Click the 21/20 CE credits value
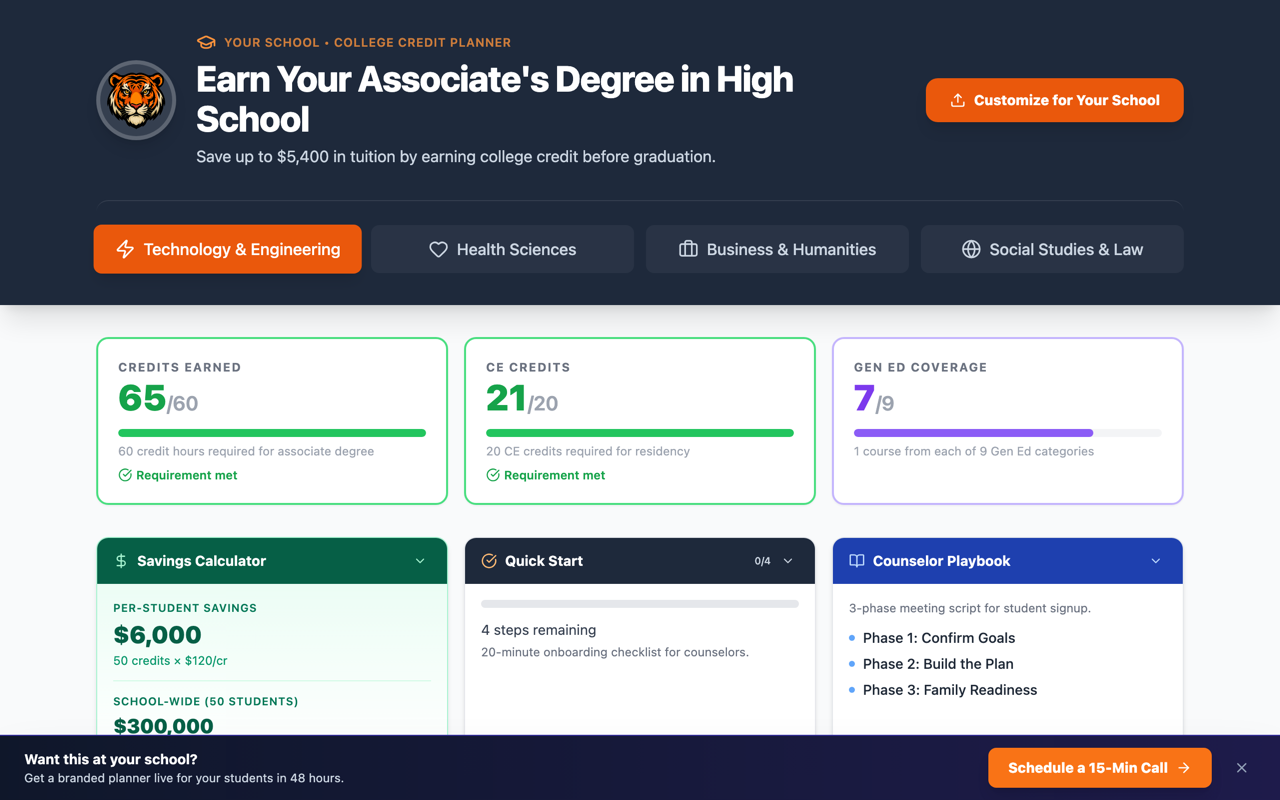Image resolution: width=1280 pixels, height=800 pixels. [522, 399]
